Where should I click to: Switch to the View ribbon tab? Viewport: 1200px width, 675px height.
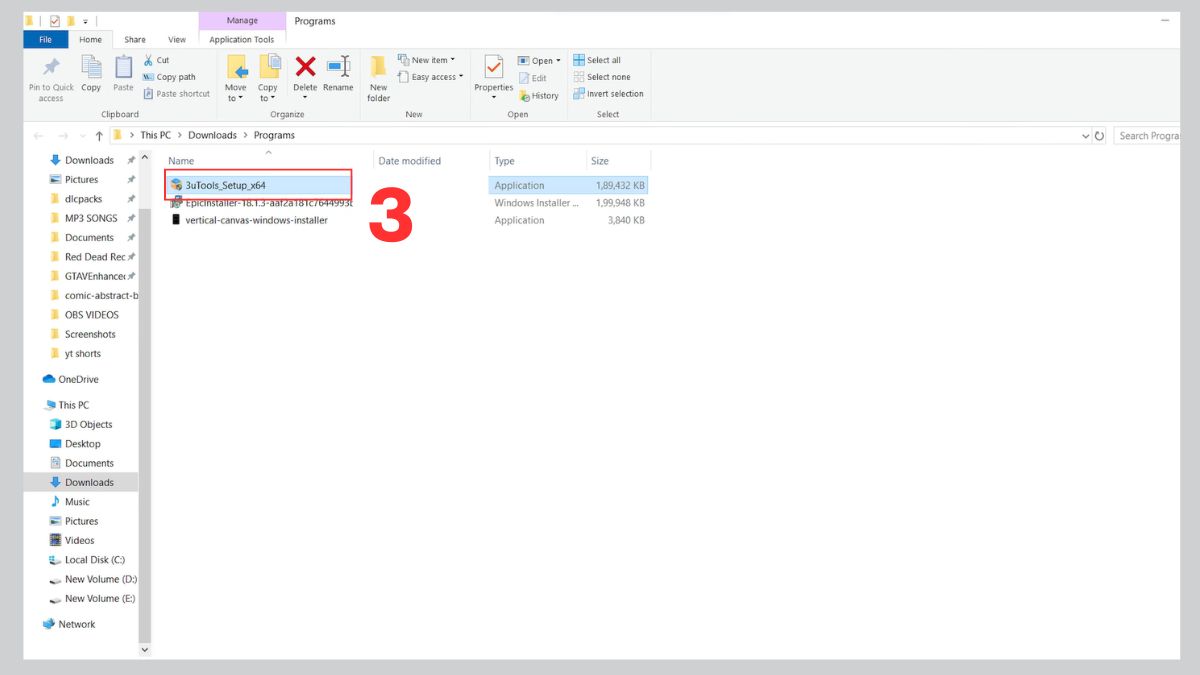(177, 40)
